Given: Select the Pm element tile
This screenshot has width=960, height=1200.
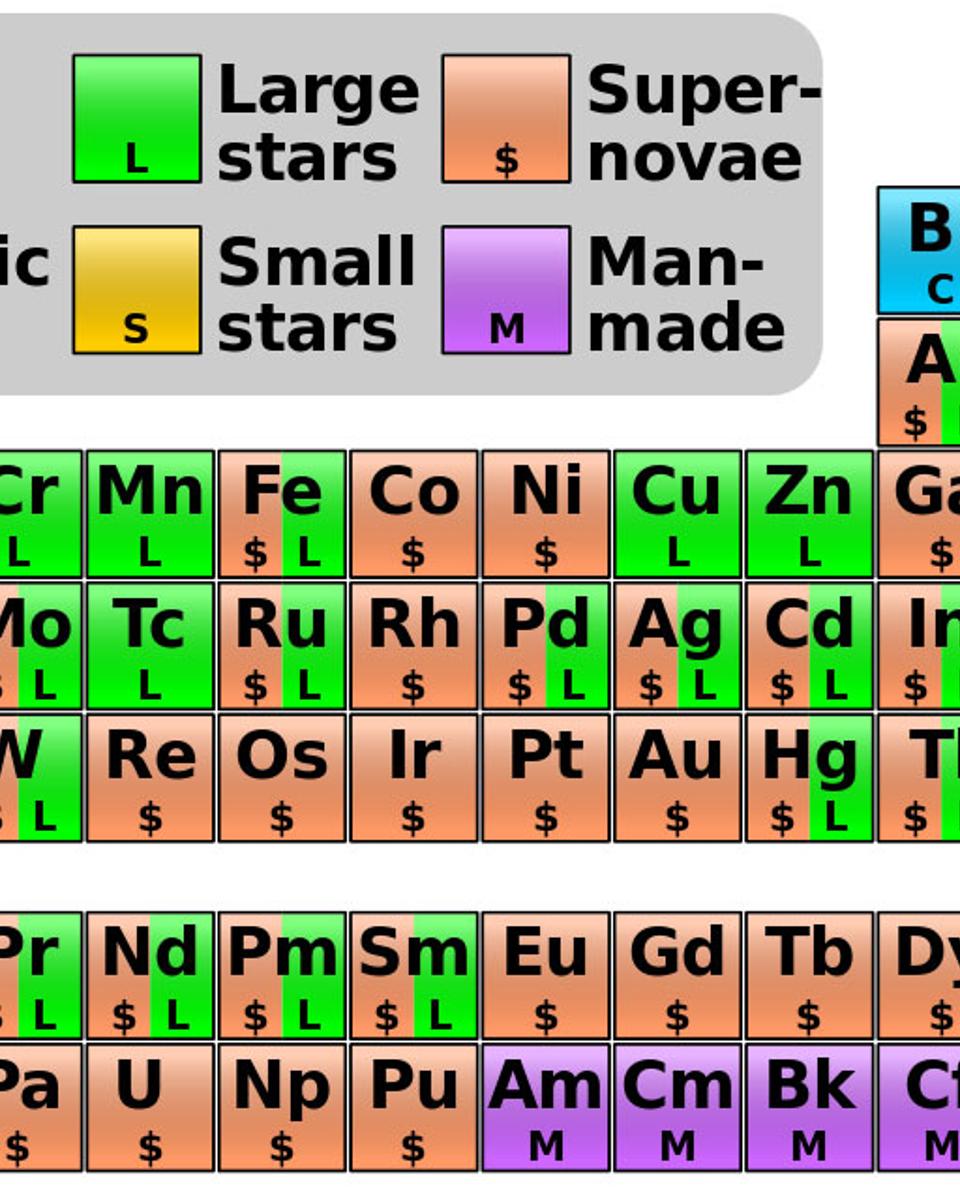Looking at the screenshot, I should tap(282, 976).
